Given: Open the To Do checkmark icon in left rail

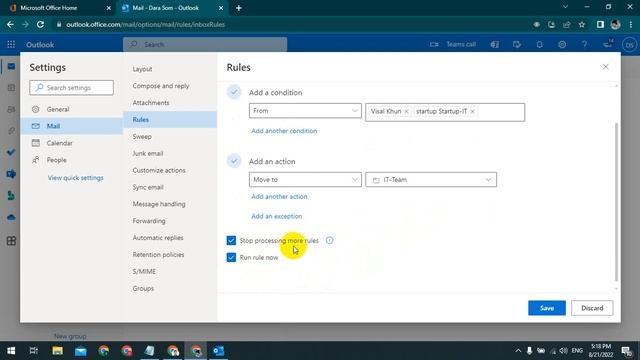Looking at the screenshot, I should click(x=11, y=152).
